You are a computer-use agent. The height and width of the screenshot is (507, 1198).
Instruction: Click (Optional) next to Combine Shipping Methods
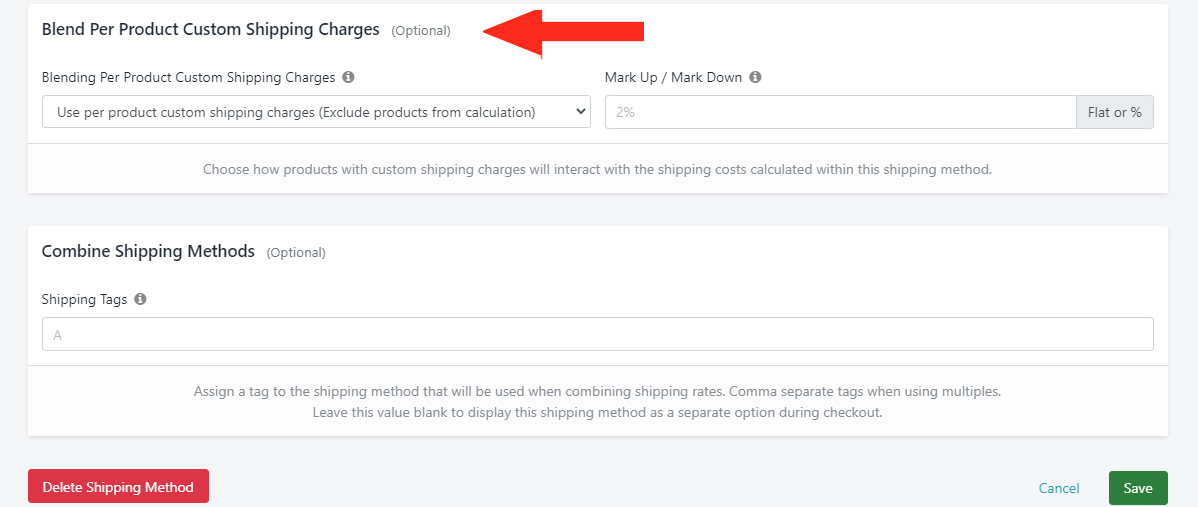[296, 253]
